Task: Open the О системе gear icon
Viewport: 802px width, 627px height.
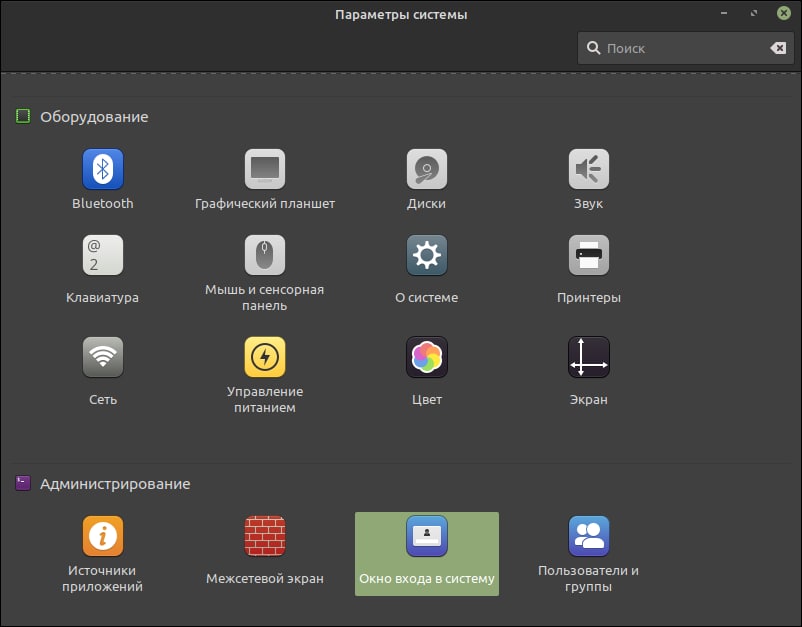Action: (427, 255)
